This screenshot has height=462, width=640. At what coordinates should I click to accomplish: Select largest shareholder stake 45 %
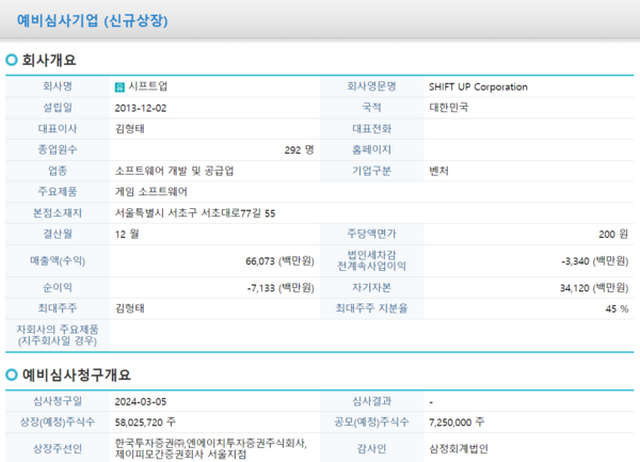pos(617,309)
